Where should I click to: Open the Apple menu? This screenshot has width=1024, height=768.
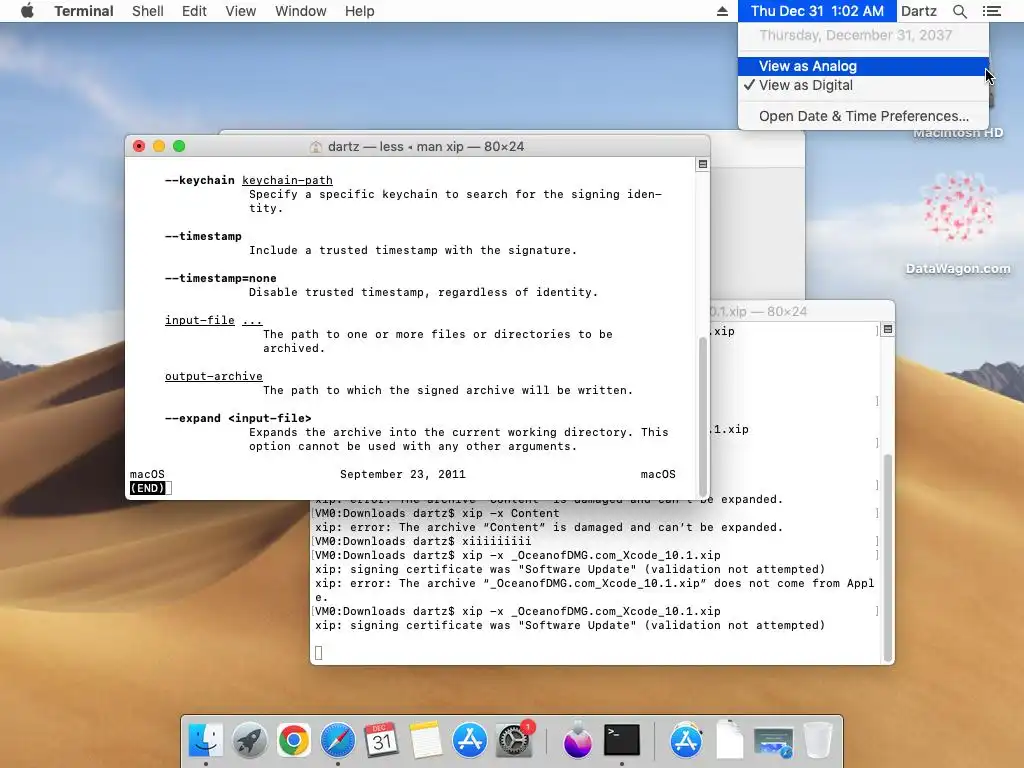pyautogui.click(x=27, y=11)
